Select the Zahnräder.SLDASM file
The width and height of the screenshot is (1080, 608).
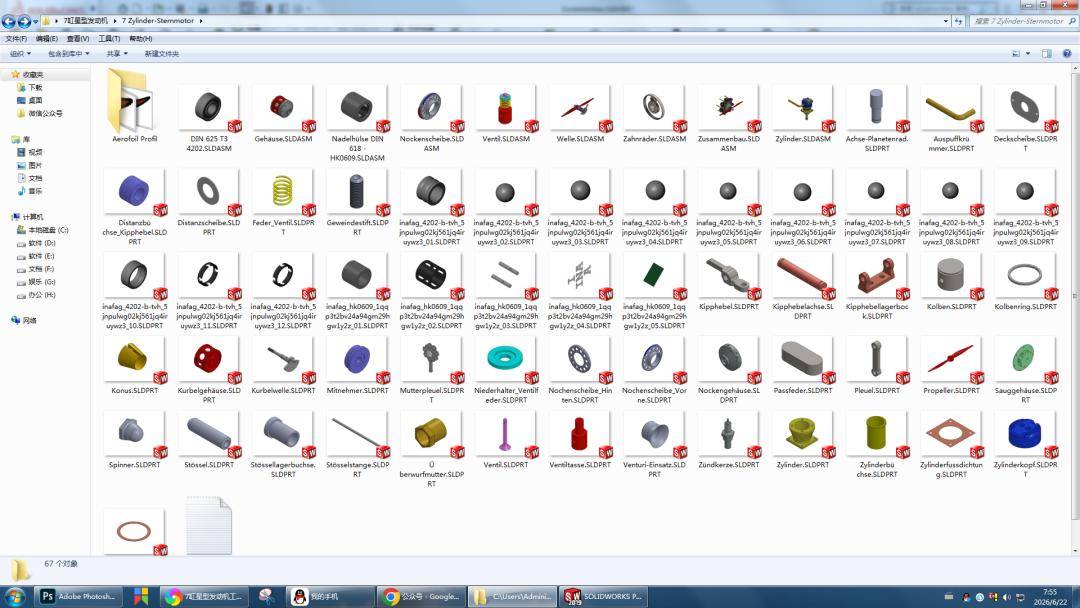point(654,113)
